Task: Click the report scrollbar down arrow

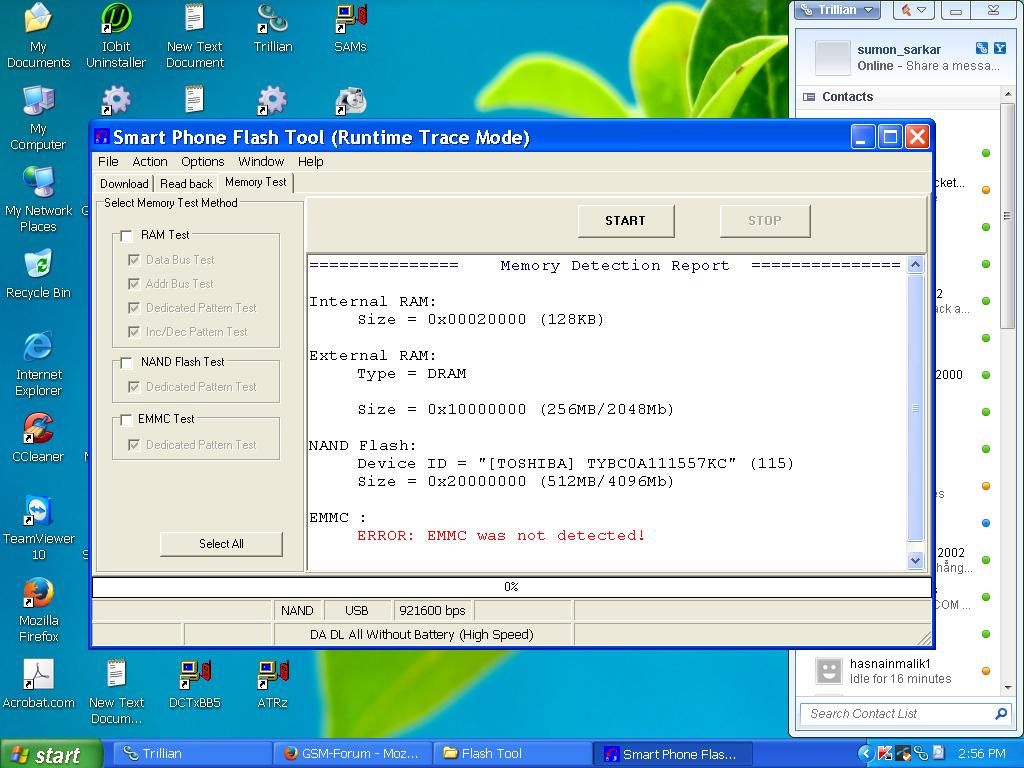Action: pyautogui.click(x=916, y=560)
